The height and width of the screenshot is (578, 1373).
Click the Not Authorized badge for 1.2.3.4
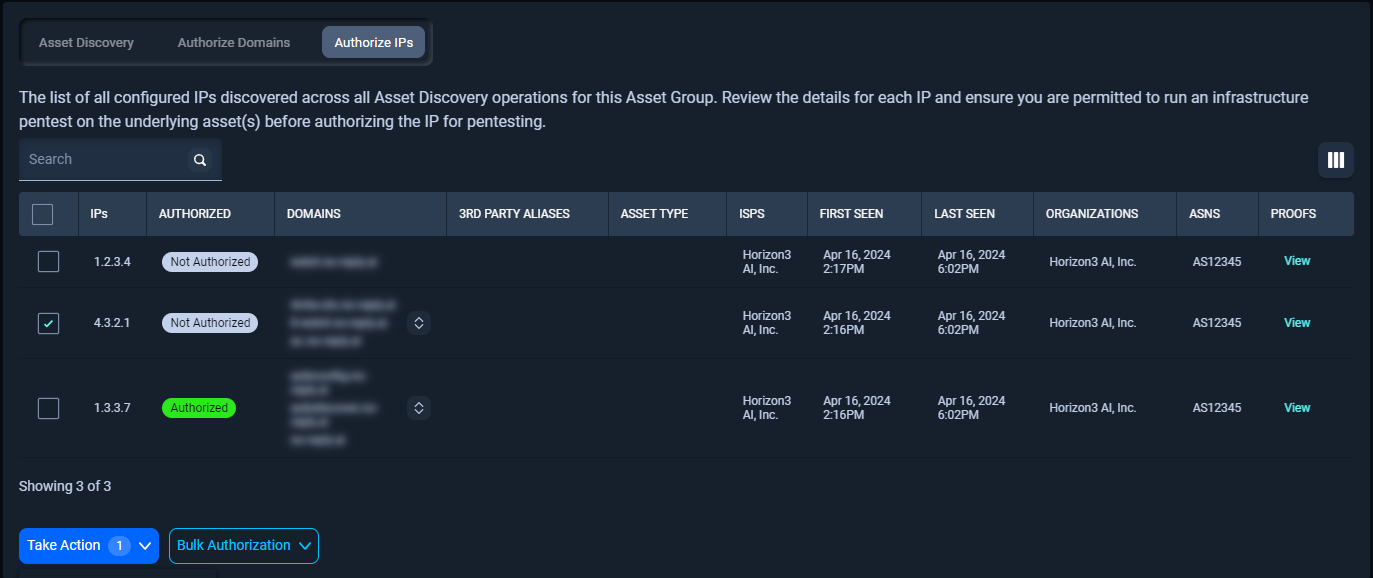[x=209, y=261]
